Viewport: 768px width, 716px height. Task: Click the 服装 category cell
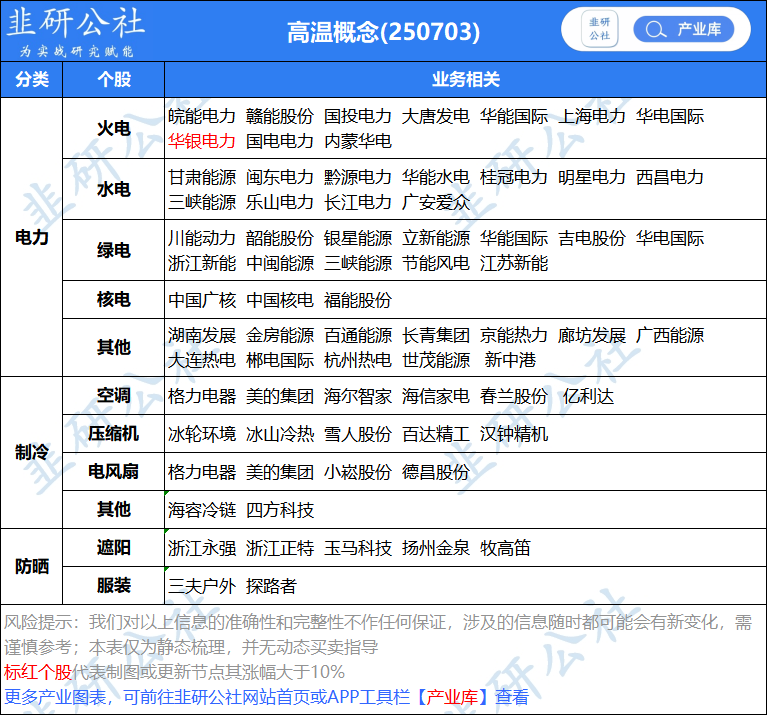(x=114, y=585)
